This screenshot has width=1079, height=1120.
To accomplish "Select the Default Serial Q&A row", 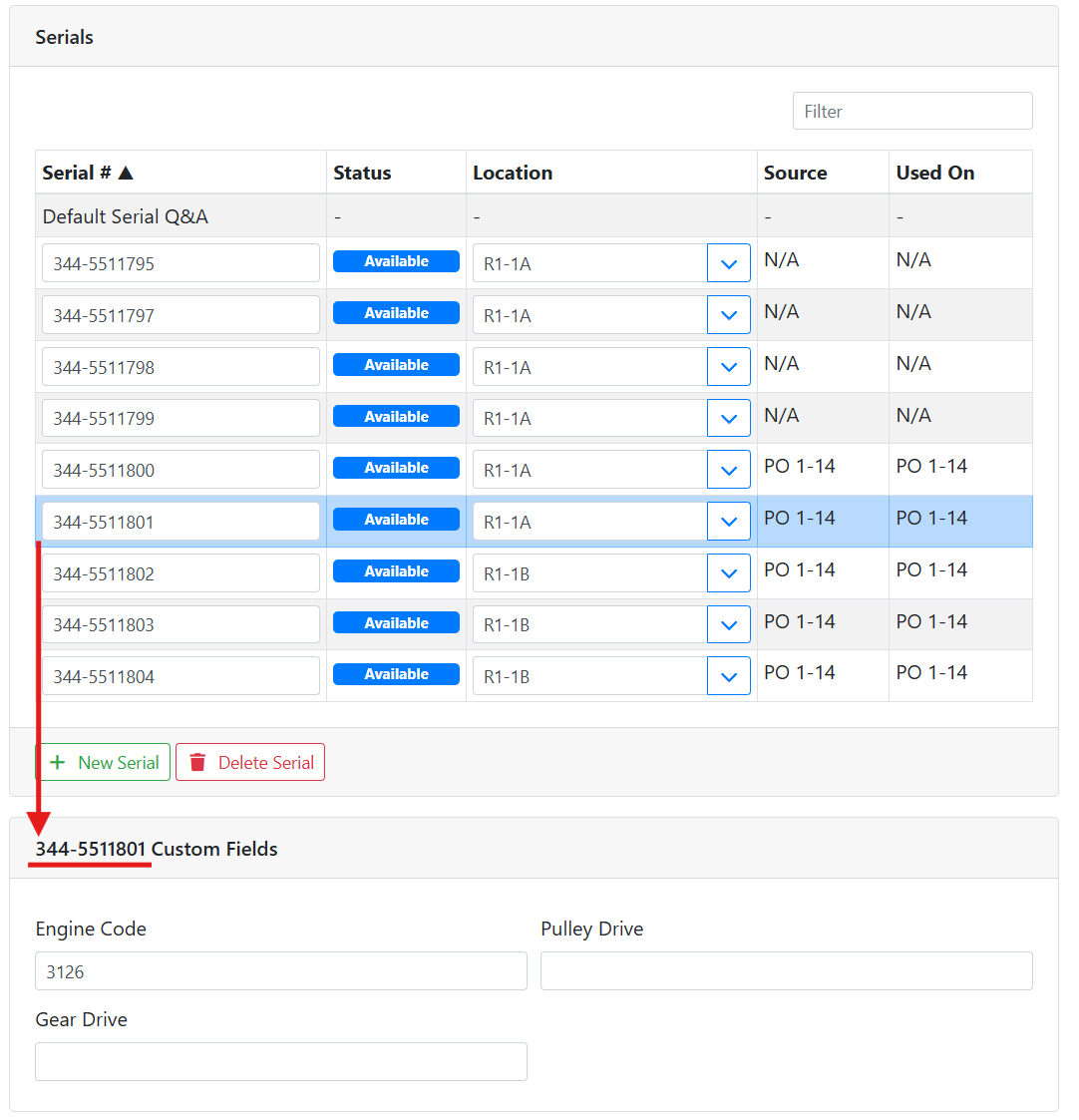I will tap(126, 216).
